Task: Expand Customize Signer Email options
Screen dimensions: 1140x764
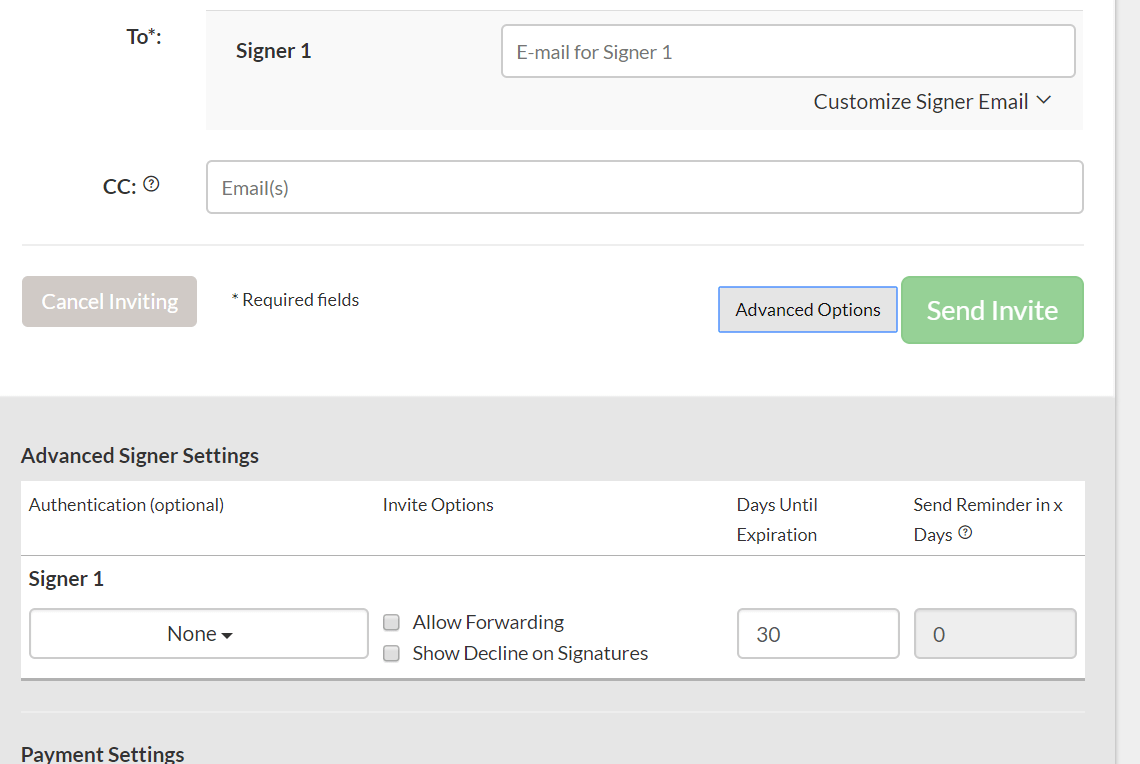Action: coord(921,100)
